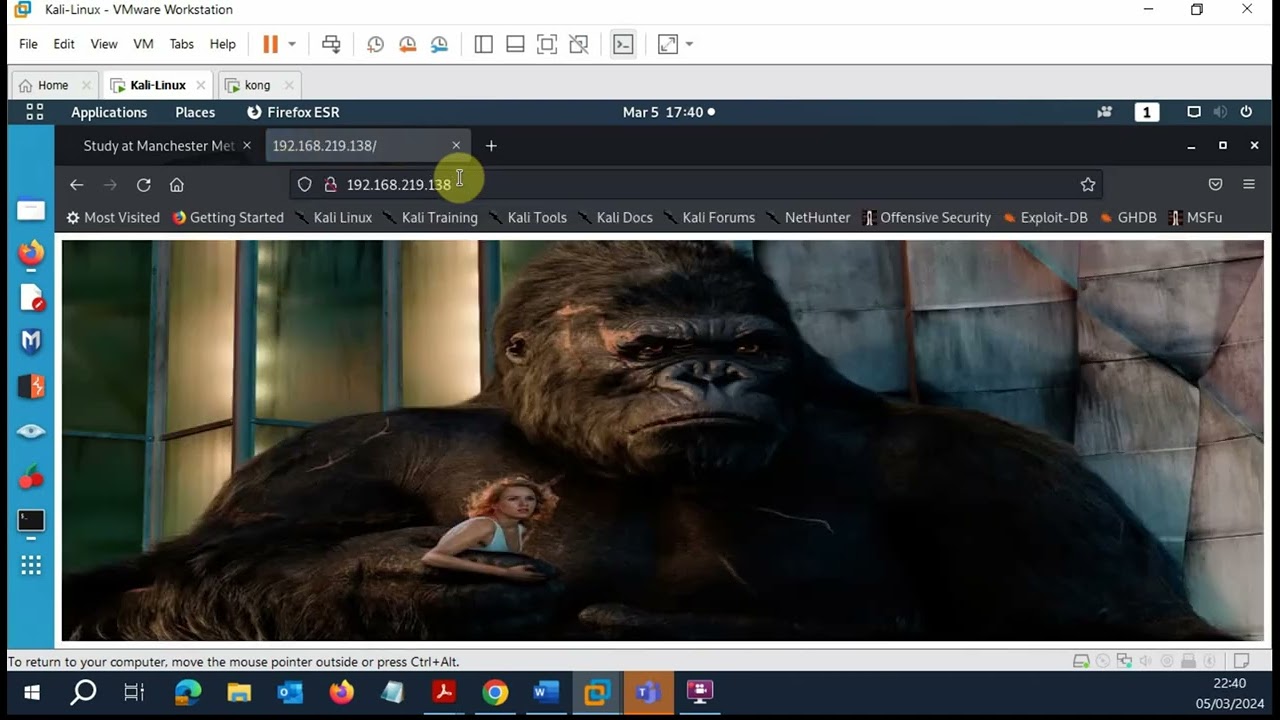Open Metasploit icon in Kali dock
Screen dimensions: 1280x720
(31, 341)
